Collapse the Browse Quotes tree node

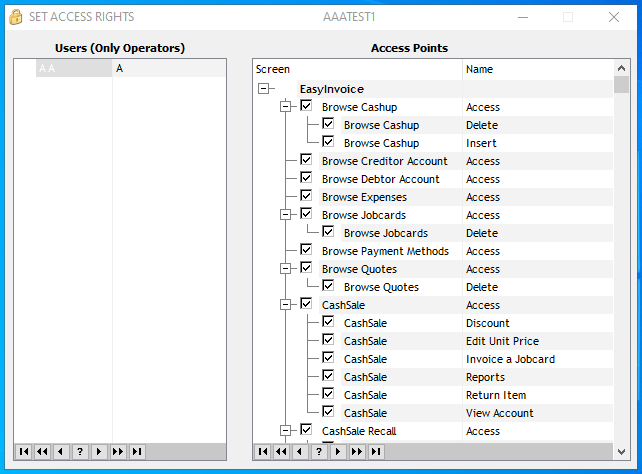click(x=285, y=269)
